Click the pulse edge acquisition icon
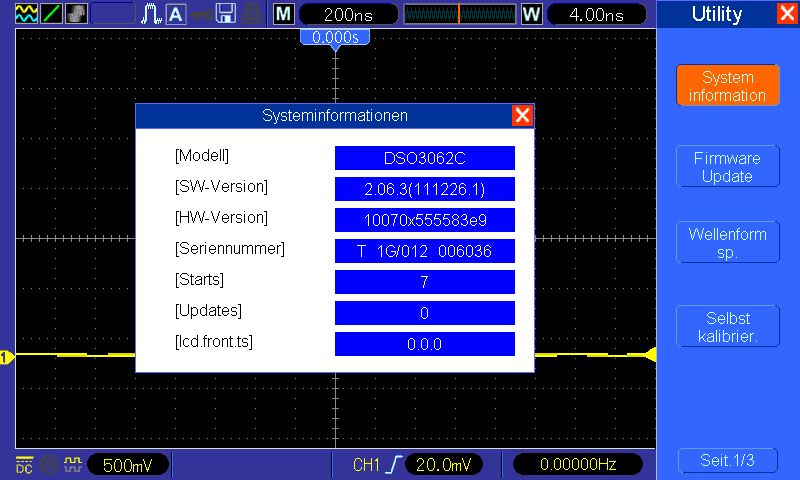The image size is (800, 480). (151, 14)
